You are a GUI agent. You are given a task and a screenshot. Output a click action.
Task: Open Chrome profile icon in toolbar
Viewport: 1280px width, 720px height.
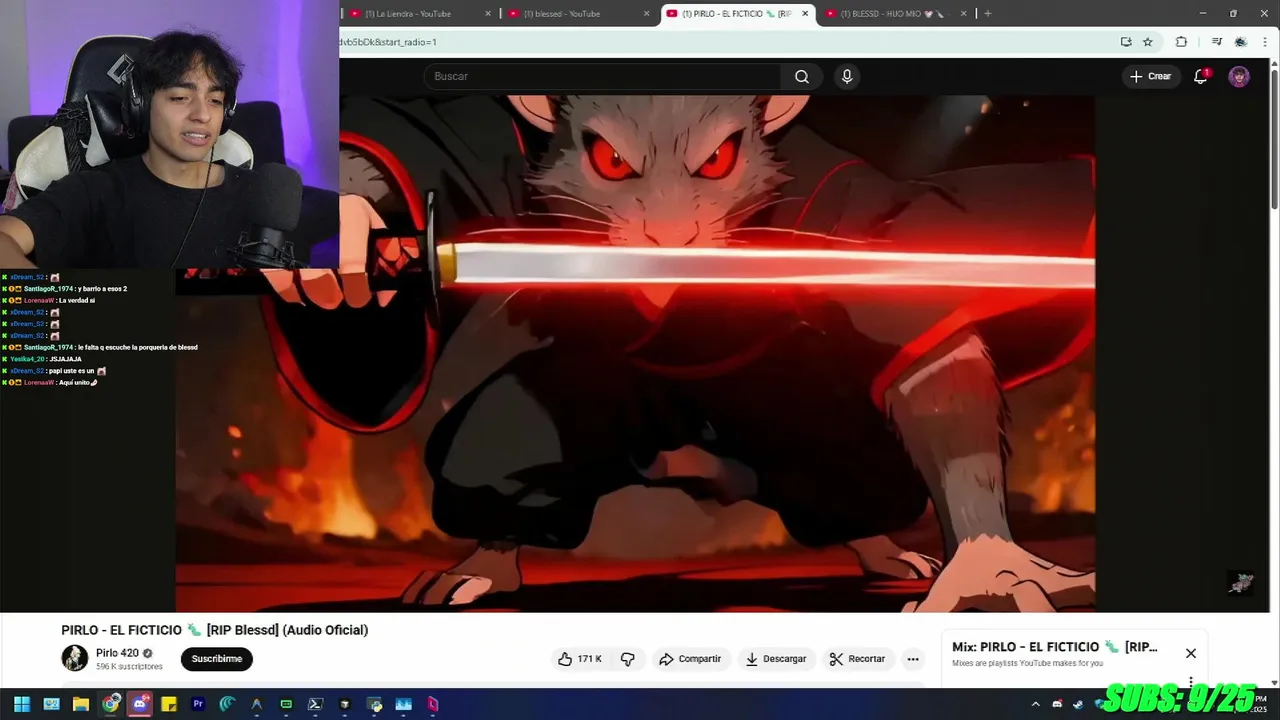click(x=1241, y=42)
